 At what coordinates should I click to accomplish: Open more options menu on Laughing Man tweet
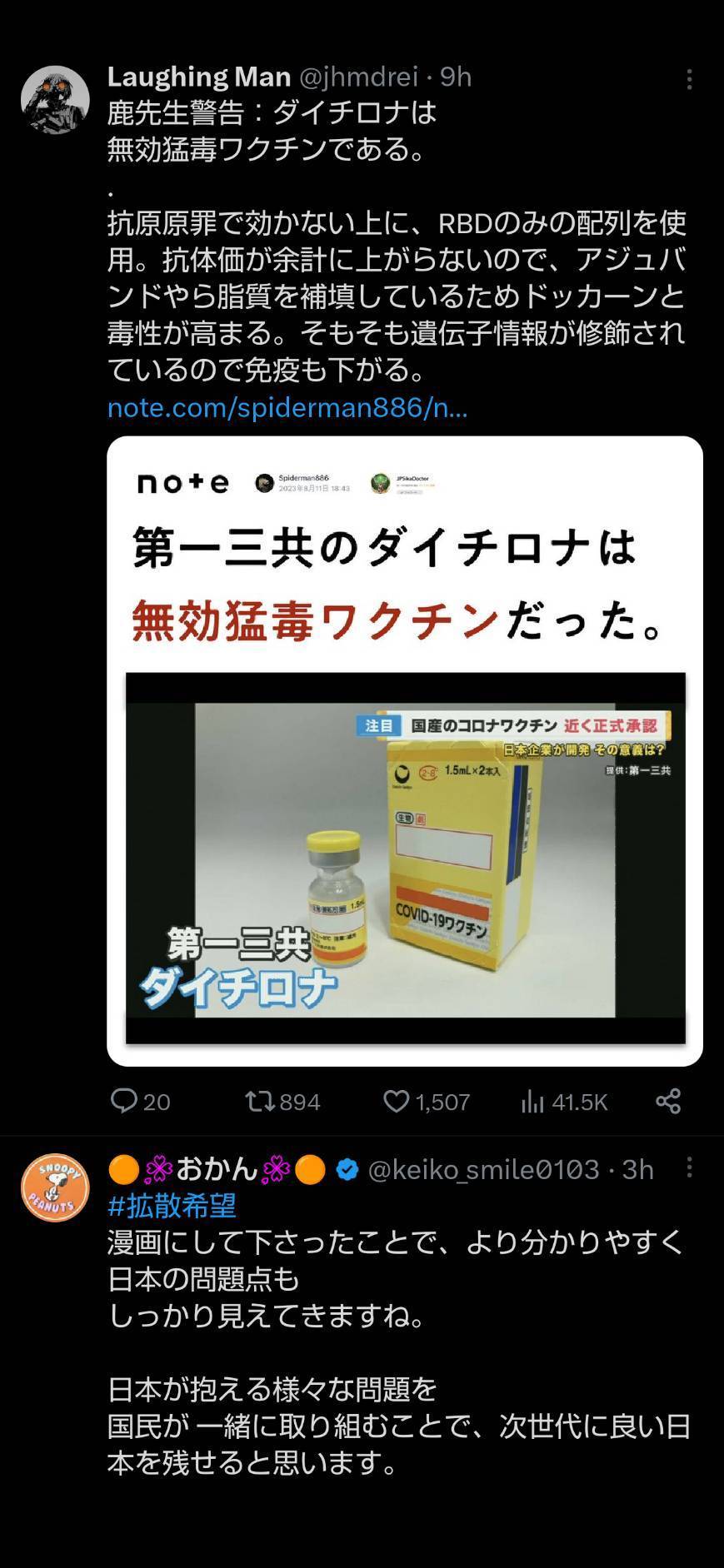pyautogui.click(x=689, y=79)
